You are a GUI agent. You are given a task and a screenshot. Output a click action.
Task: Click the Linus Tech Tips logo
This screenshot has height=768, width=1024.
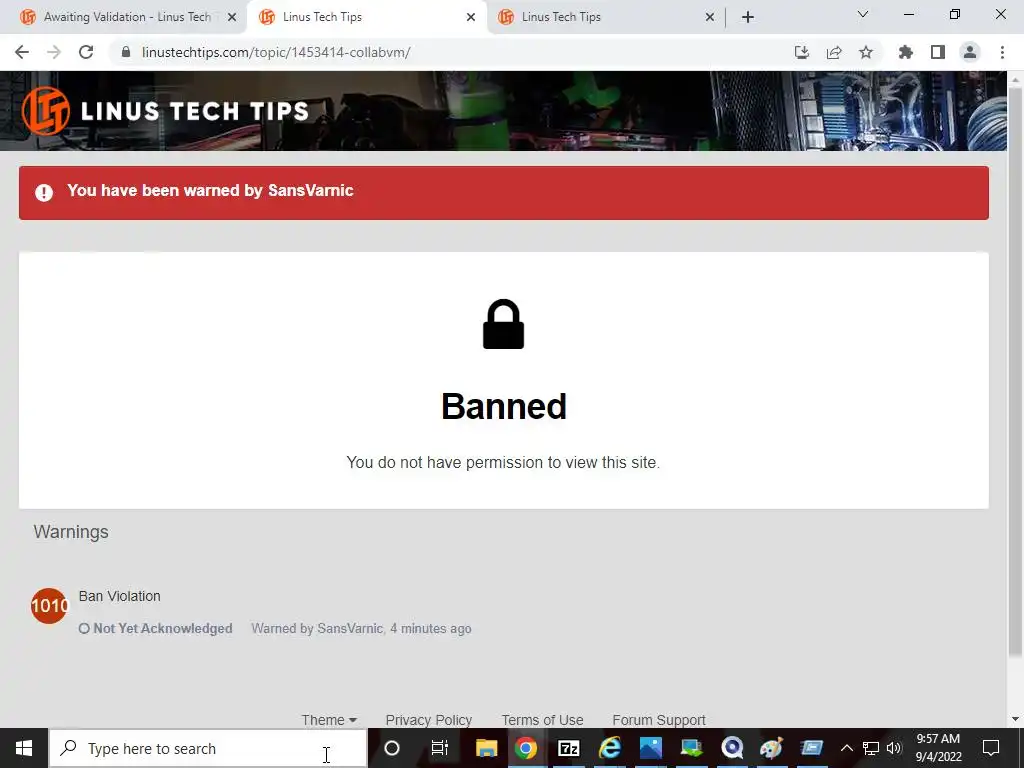pyautogui.click(x=165, y=111)
